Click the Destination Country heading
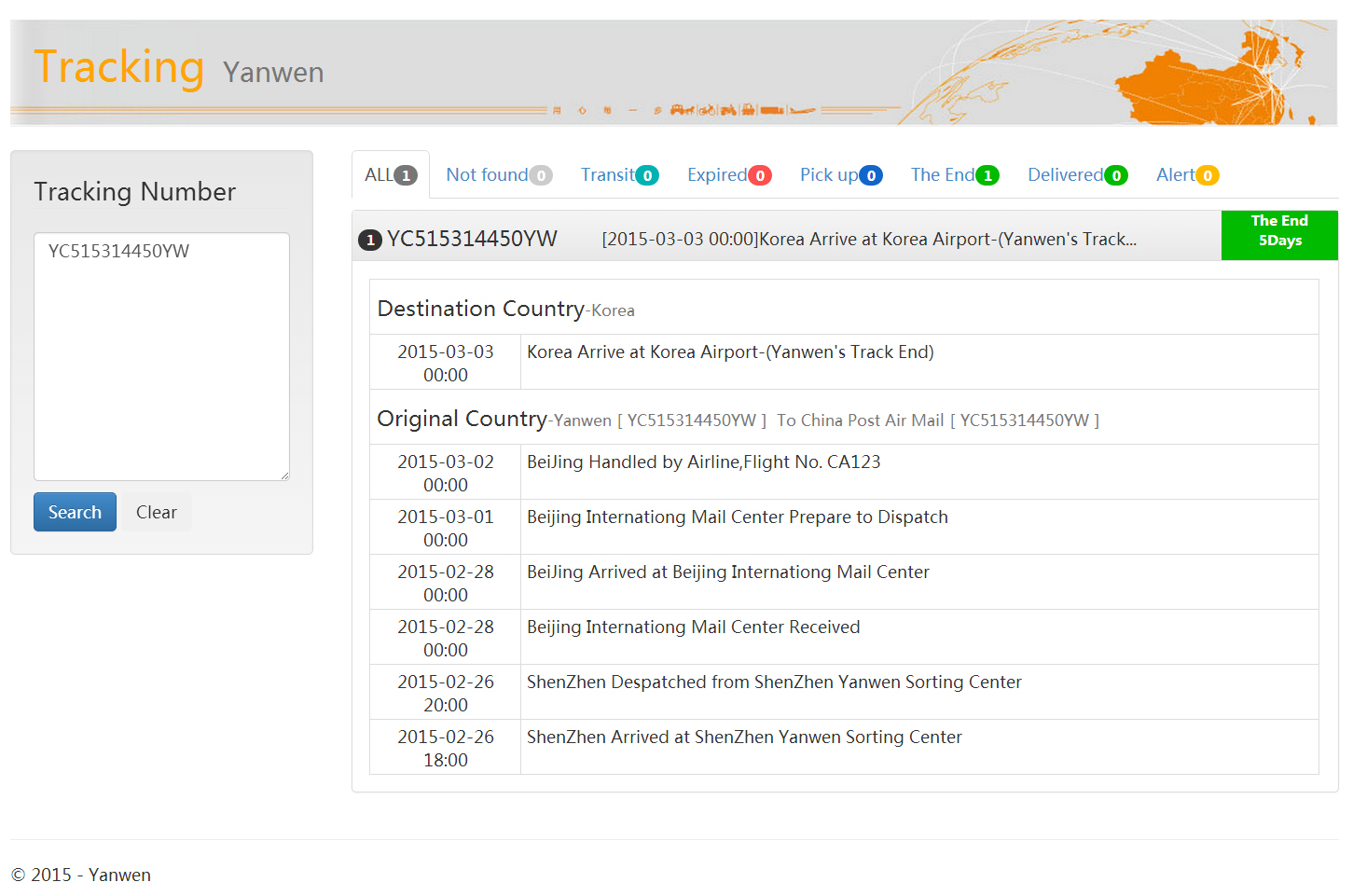Screen dimensions: 1353x896 coord(480,309)
